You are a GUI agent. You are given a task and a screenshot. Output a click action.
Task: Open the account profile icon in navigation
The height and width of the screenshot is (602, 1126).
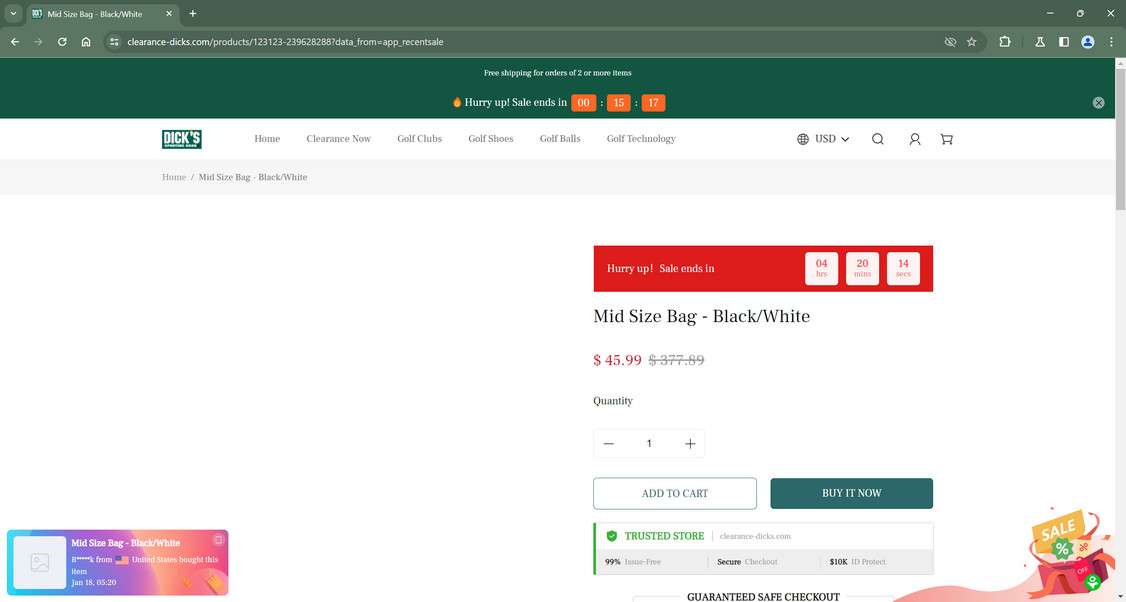[x=915, y=139]
